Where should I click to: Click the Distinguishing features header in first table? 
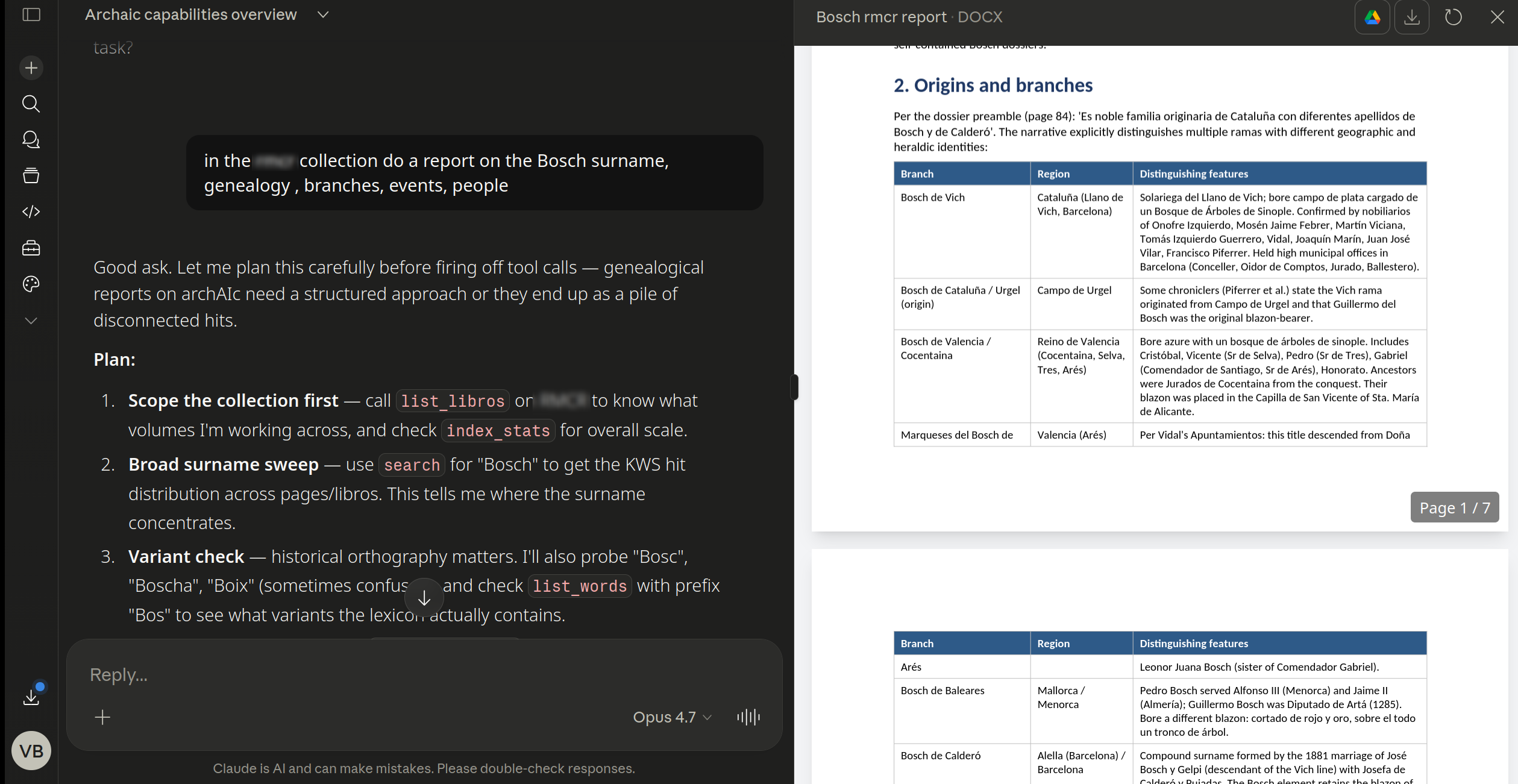tap(1280, 174)
